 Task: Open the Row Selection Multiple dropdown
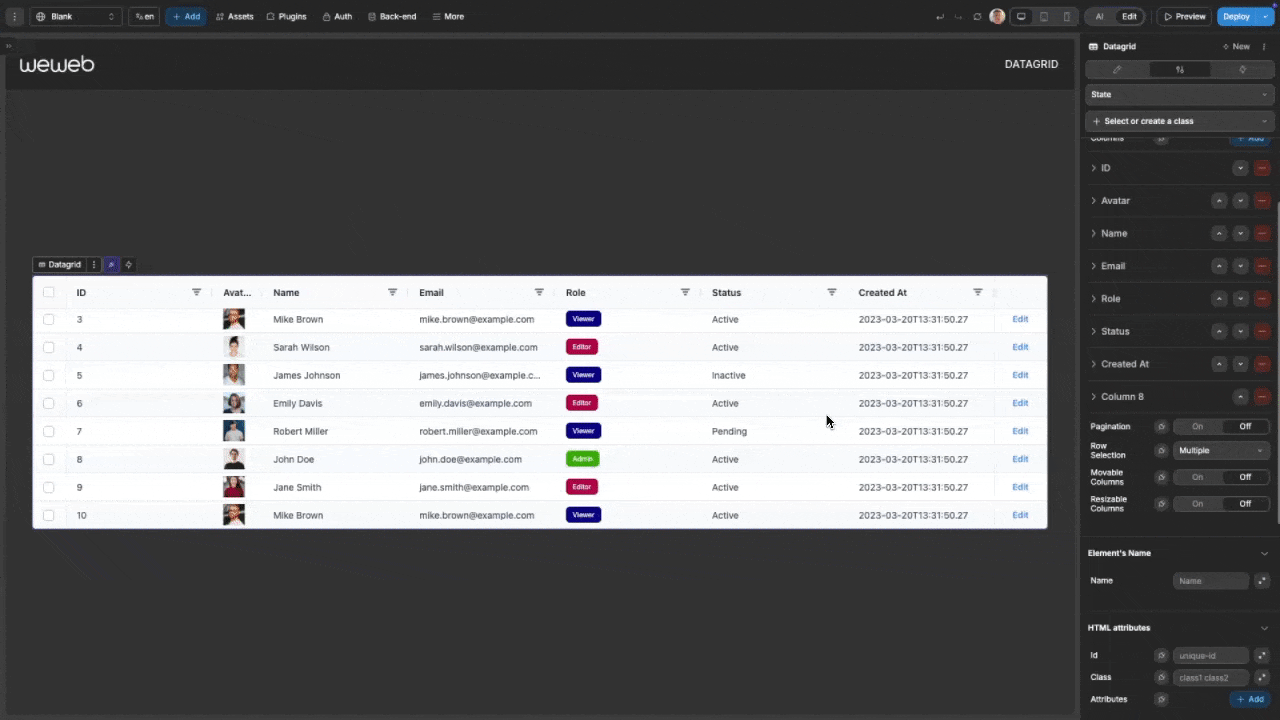point(1220,450)
